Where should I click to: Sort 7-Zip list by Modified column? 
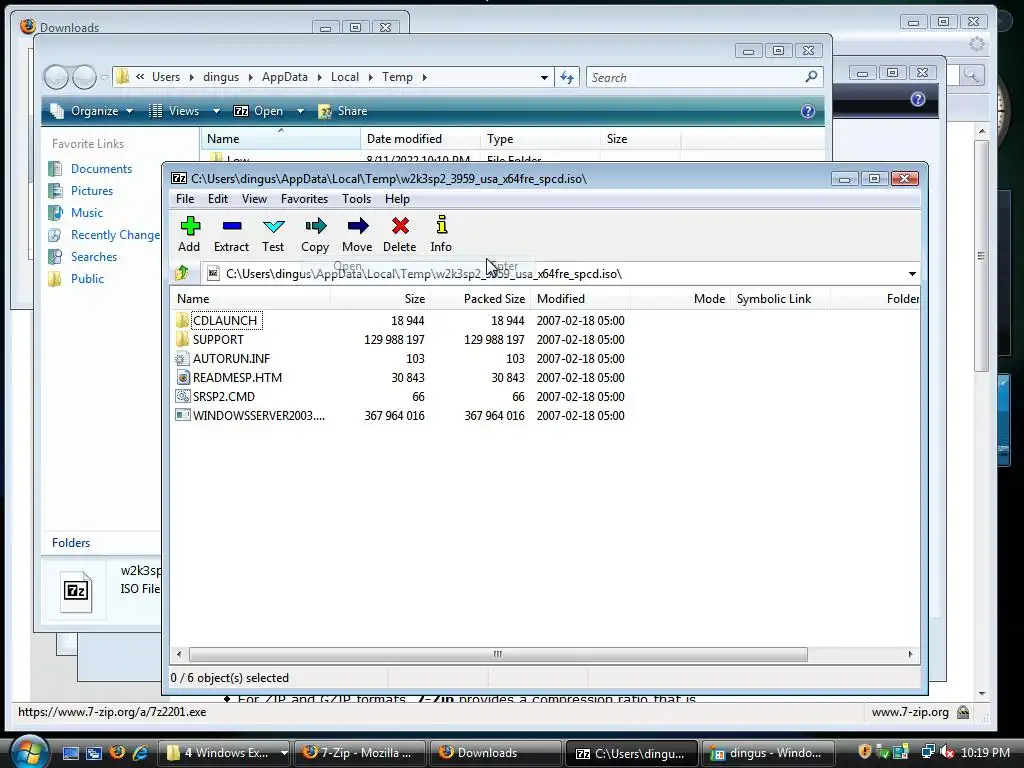point(581,298)
